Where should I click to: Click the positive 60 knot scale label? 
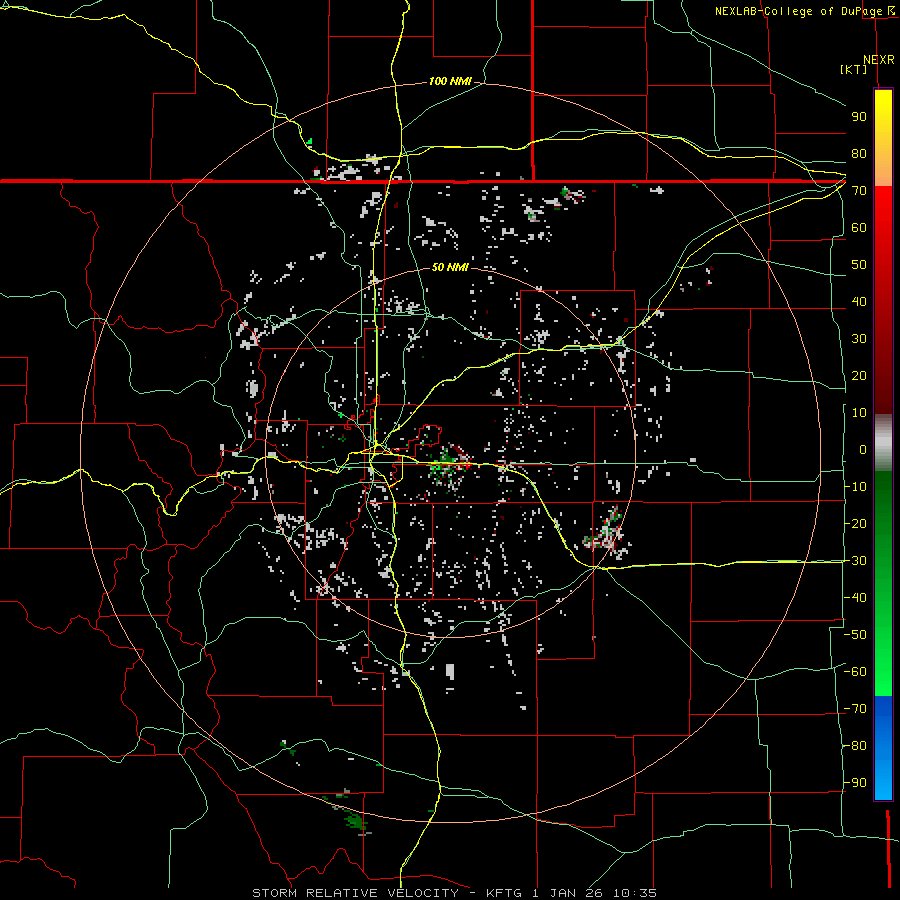click(859, 227)
